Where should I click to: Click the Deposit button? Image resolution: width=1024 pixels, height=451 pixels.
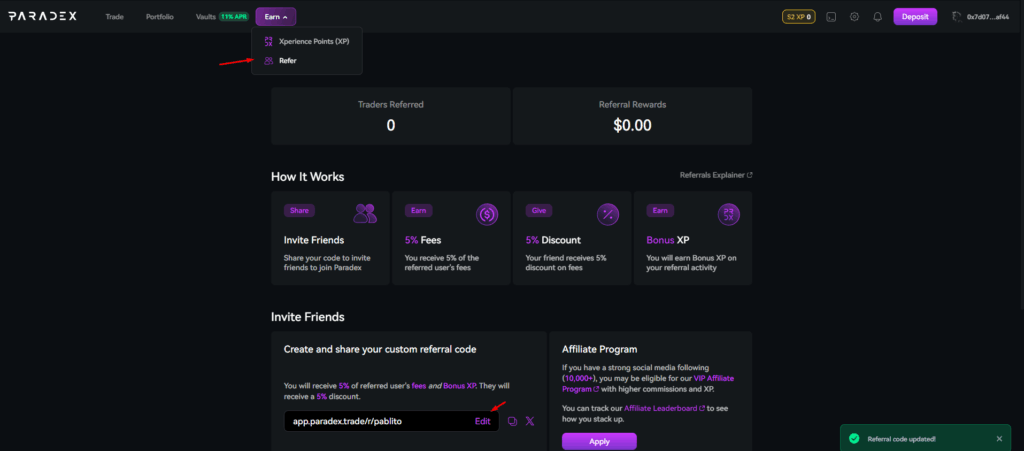tap(915, 17)
